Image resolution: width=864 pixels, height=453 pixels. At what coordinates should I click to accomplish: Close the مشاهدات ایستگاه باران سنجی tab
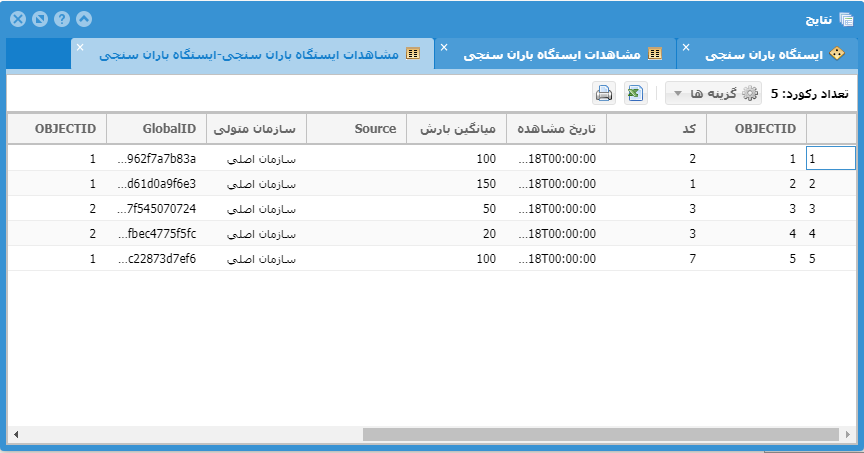pyautogui.click(x=444, y=47)
